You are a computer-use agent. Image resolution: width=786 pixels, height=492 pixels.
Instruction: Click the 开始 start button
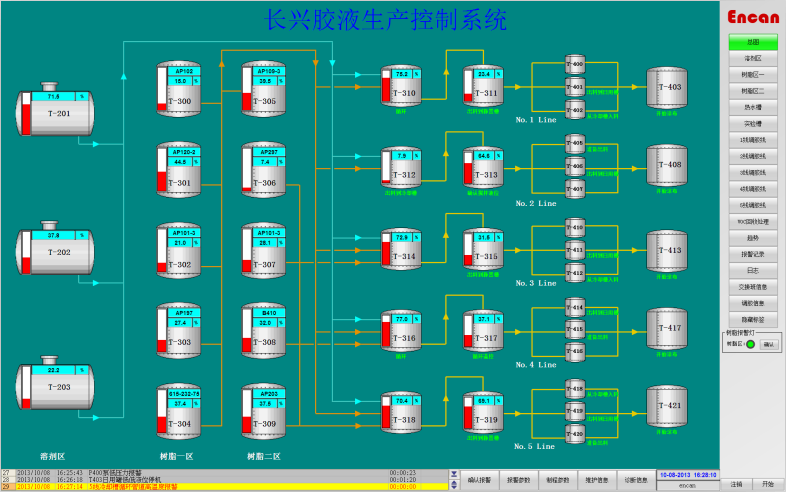click(768, 484)
